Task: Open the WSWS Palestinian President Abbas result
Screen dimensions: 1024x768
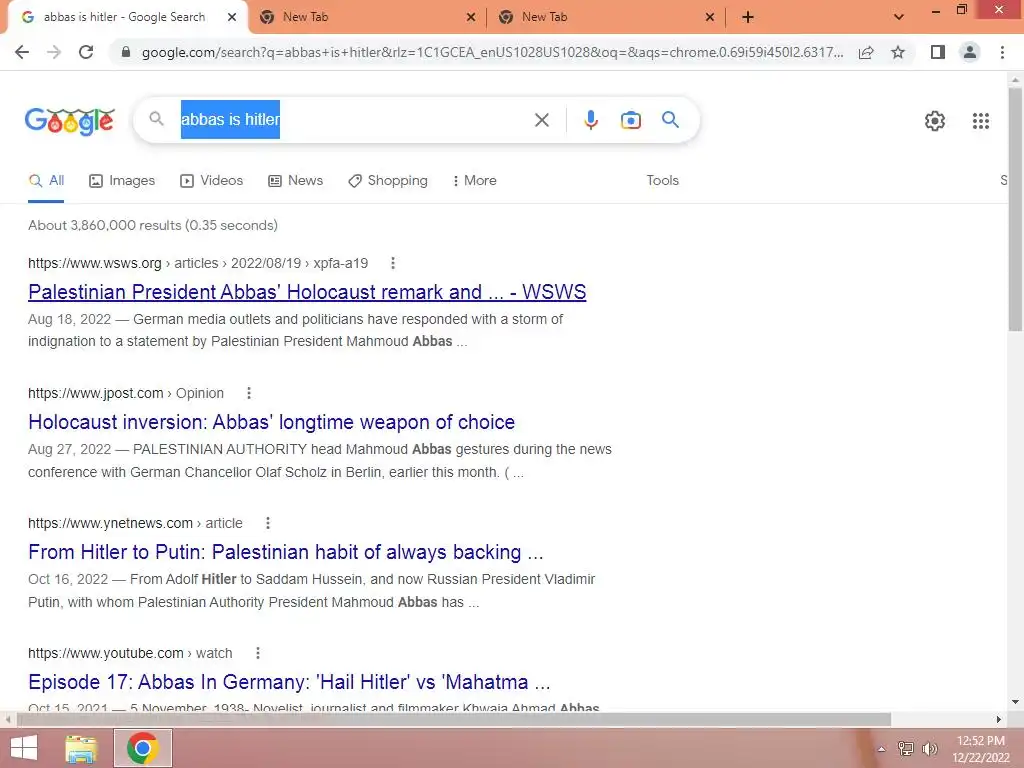Action: tap(307, 292)
